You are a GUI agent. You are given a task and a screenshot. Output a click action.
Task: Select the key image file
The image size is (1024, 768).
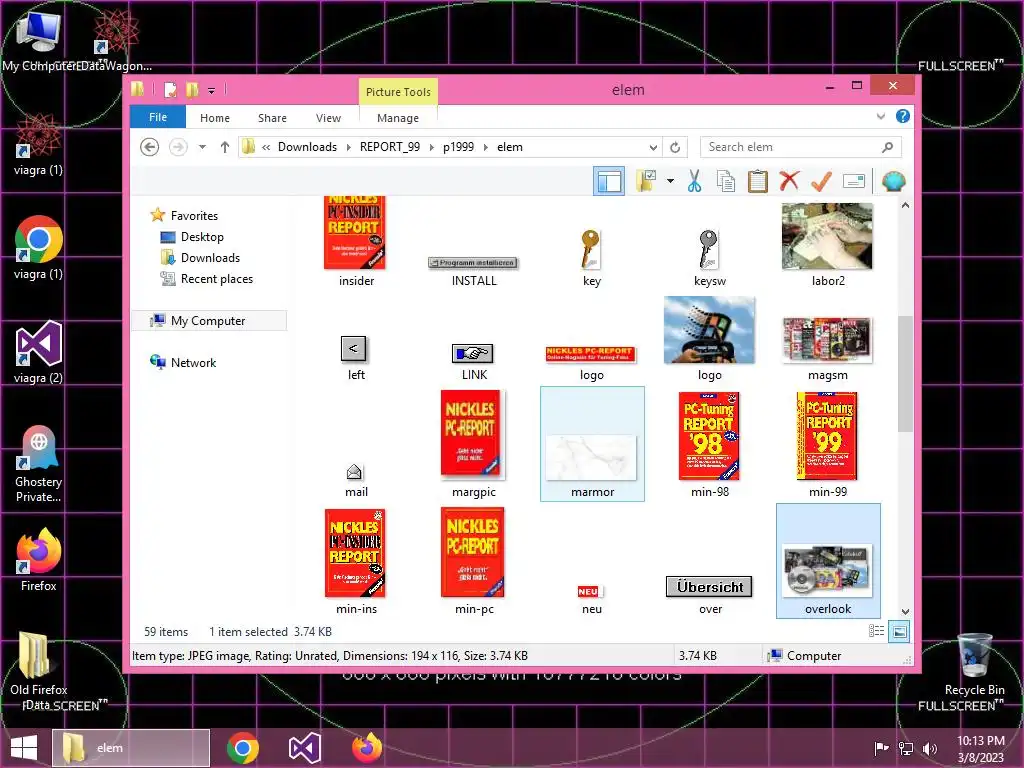coord(591,257)
